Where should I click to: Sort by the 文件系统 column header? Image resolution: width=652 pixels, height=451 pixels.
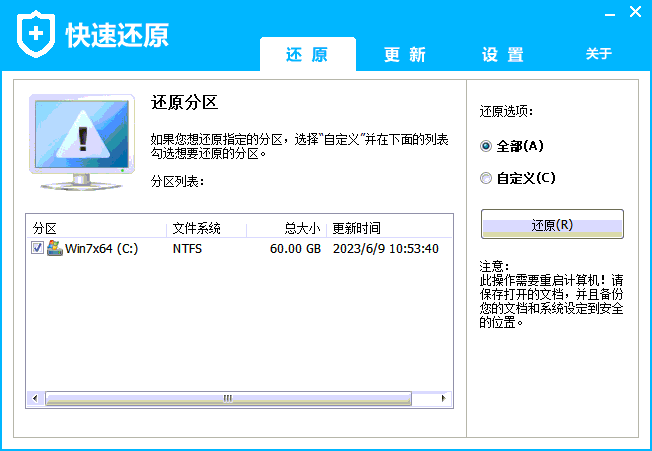pyautogui.click(x=207, y=228)
